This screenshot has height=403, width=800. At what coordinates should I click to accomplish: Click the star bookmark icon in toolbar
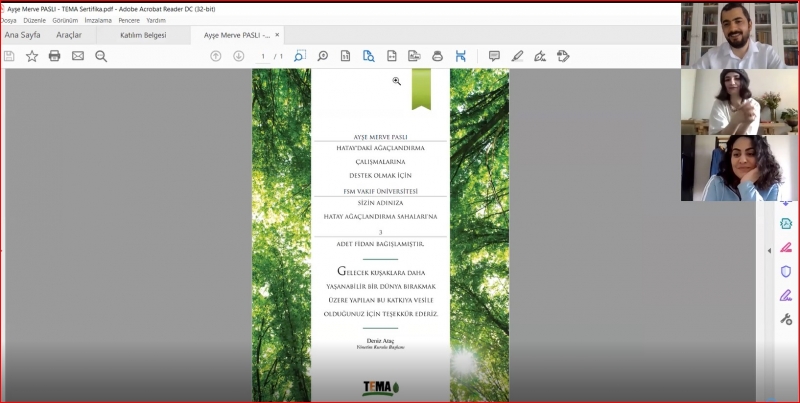(x=32, y=56)
